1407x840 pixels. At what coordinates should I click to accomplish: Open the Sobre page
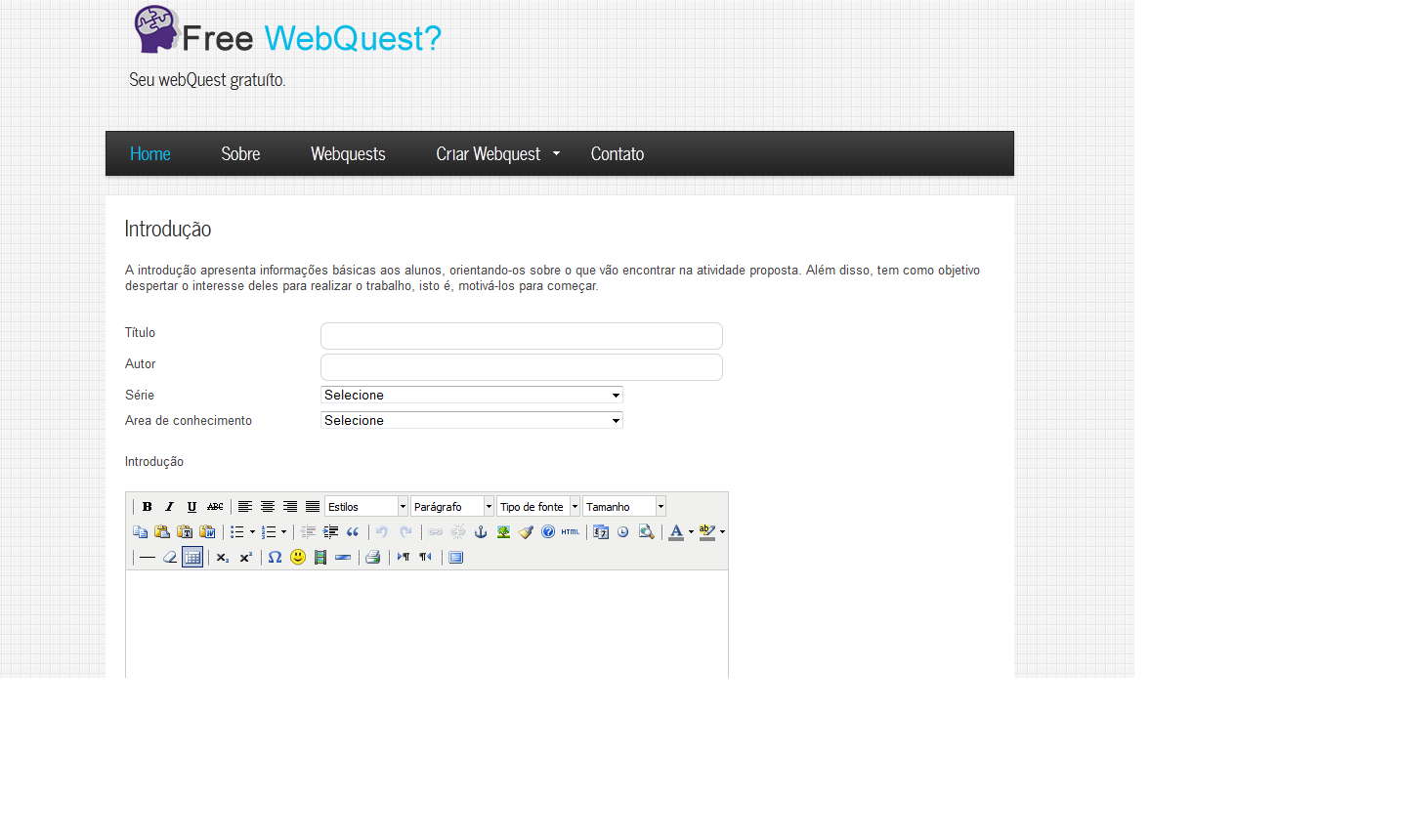(240, 153)
